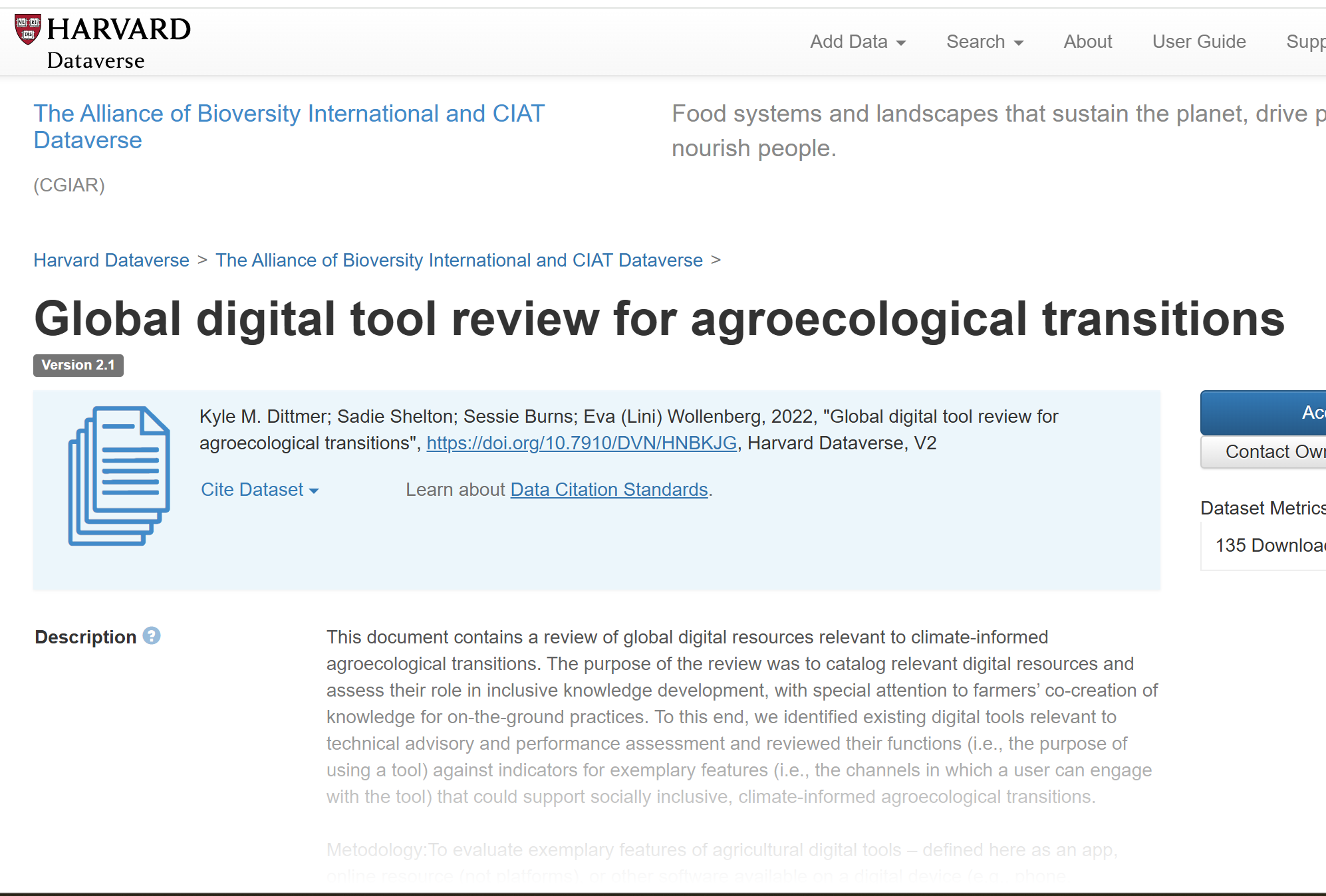Click the dataset documents icon
Viewport: 1326px width, 896px height.
click(119, 476)
